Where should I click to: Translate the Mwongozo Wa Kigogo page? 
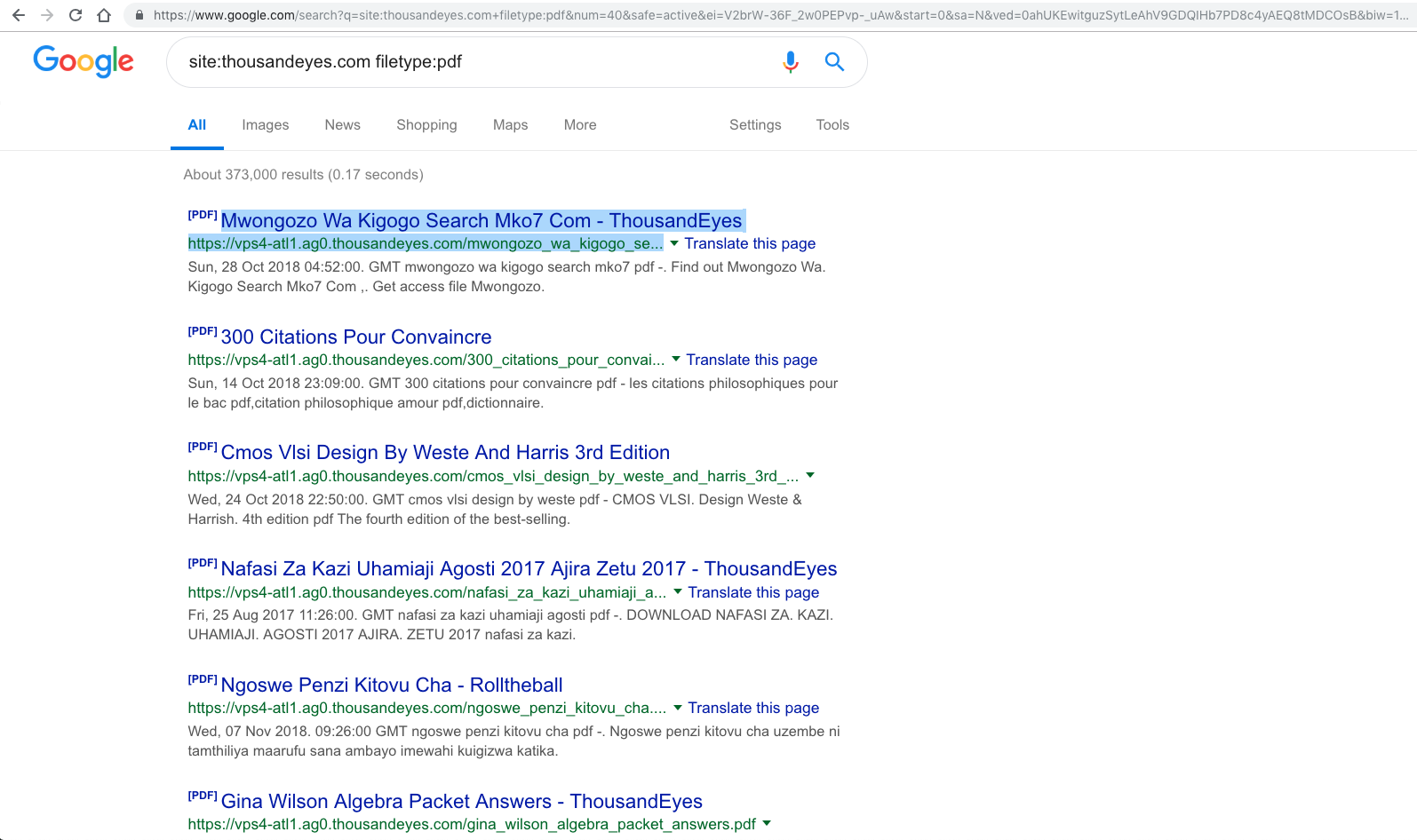pyautogui.click(x=750, y=243)
